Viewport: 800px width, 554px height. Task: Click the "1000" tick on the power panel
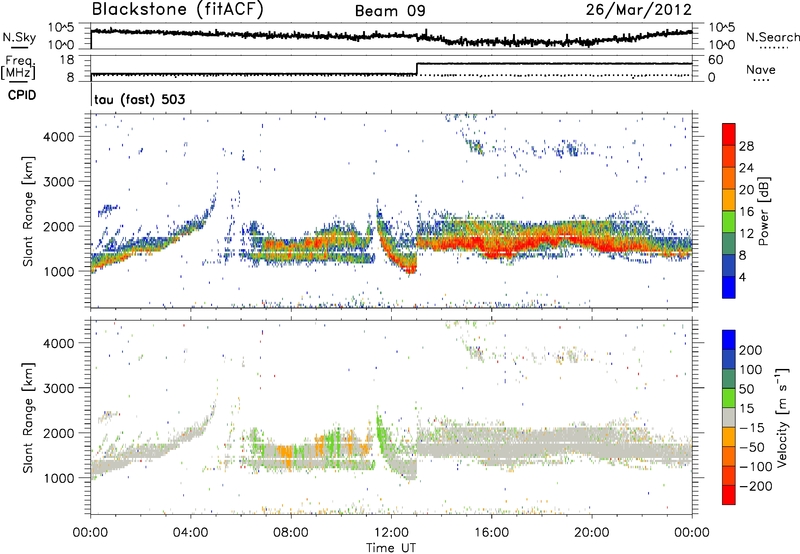tap(59, 271)
